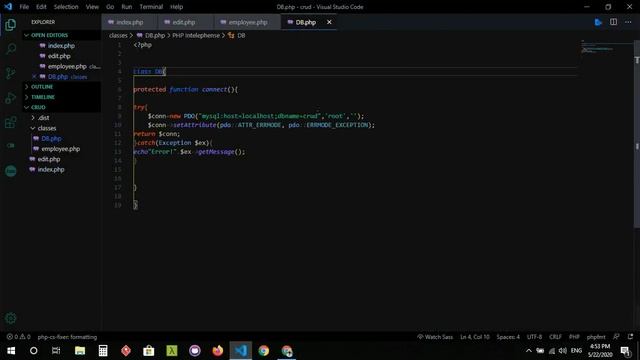Image resolution: width=640 pixels, height=360 pixels.
Task: Click the PHP Intelephense breadcrumb segment
Action: (196, 36)
